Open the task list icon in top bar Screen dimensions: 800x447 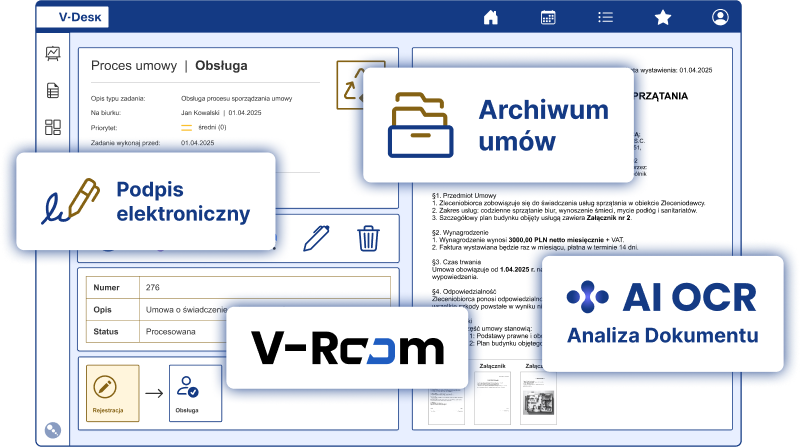[605, 17]
